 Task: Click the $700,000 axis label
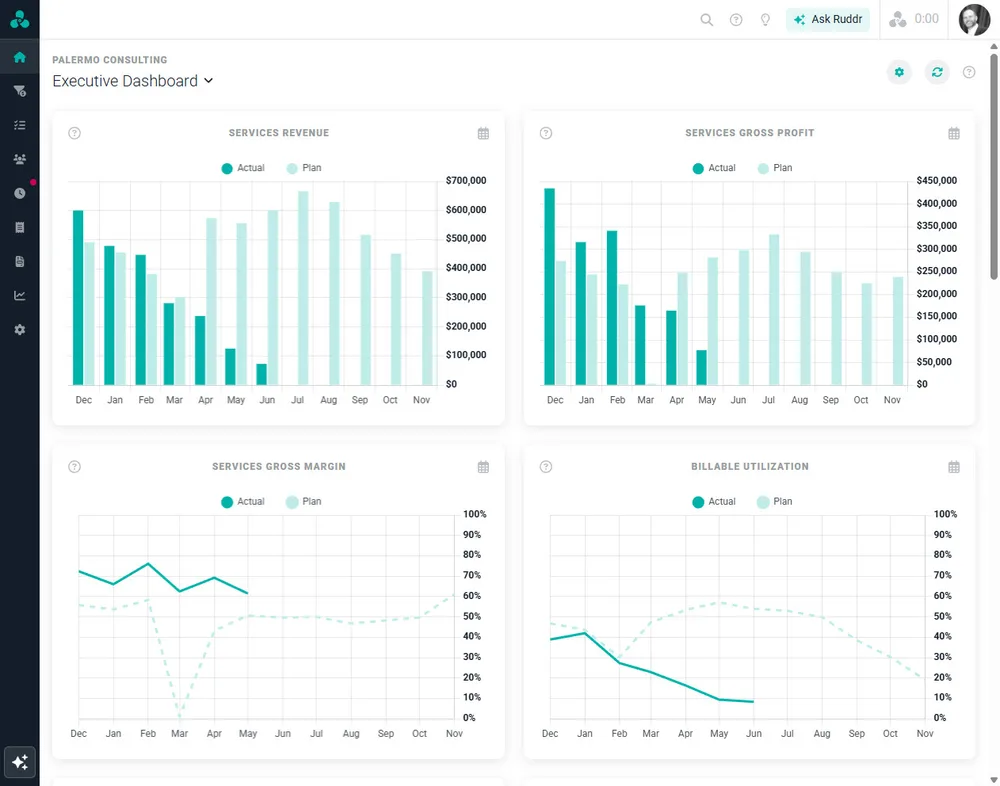466,181
